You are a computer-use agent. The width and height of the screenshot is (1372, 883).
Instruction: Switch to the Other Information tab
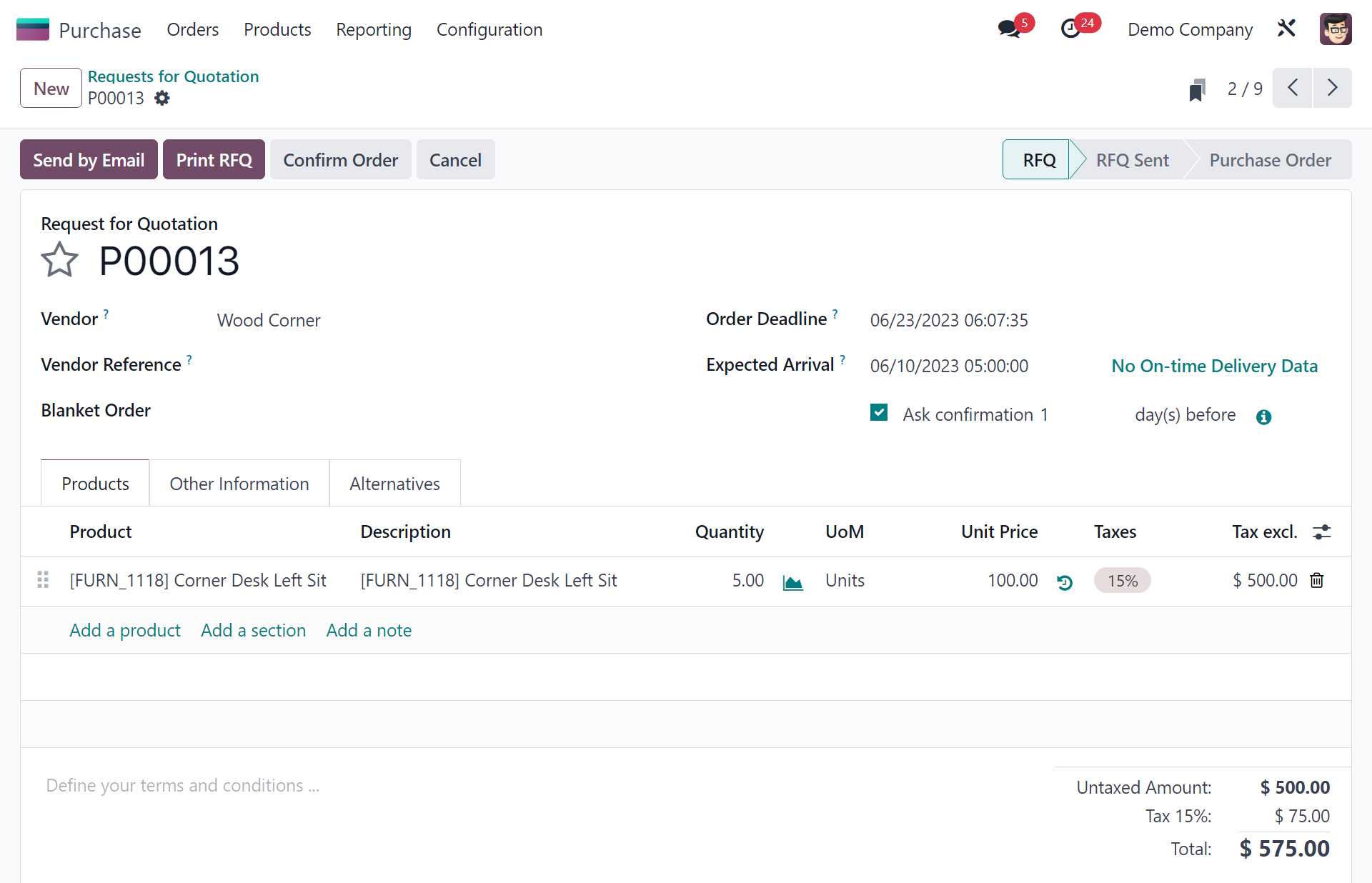pos(239,484)
